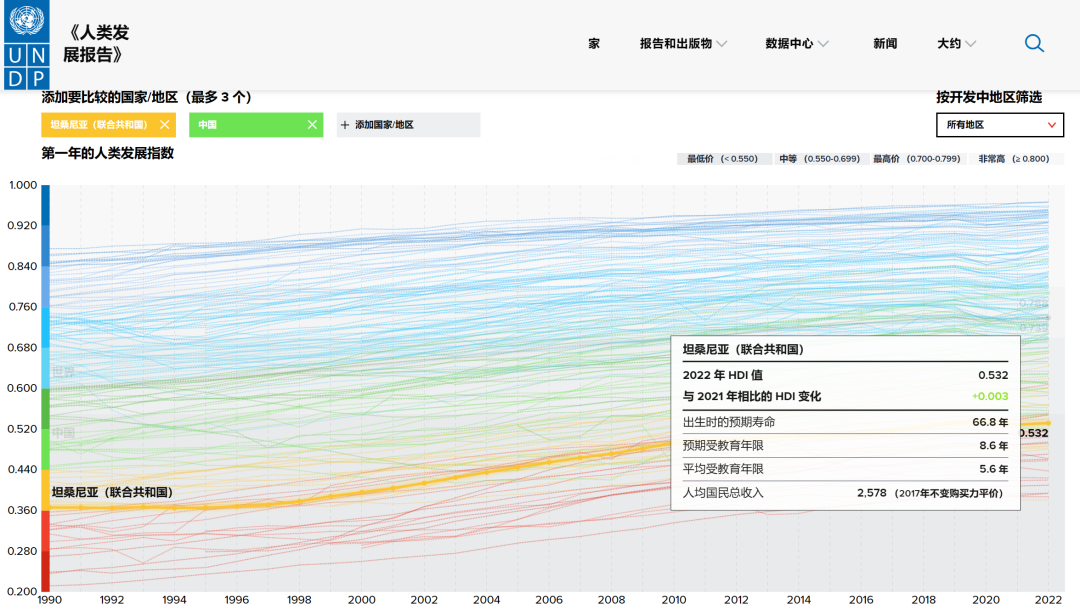Toggle 最低价 (< 0.550) legend filter
Screen dimensions: 1080x616
click(723, 158)
